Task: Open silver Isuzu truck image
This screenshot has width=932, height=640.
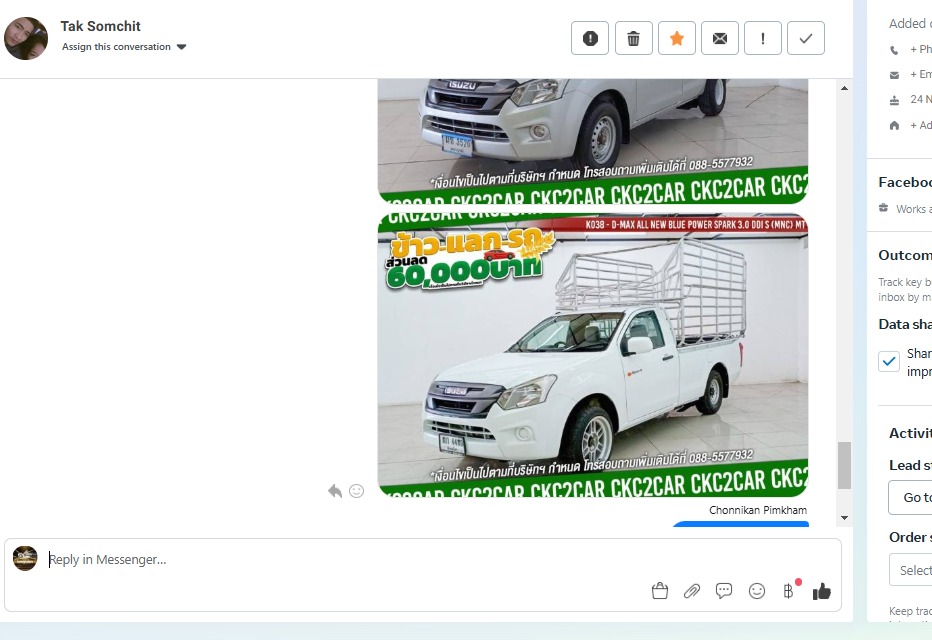Action: point(593,141)
